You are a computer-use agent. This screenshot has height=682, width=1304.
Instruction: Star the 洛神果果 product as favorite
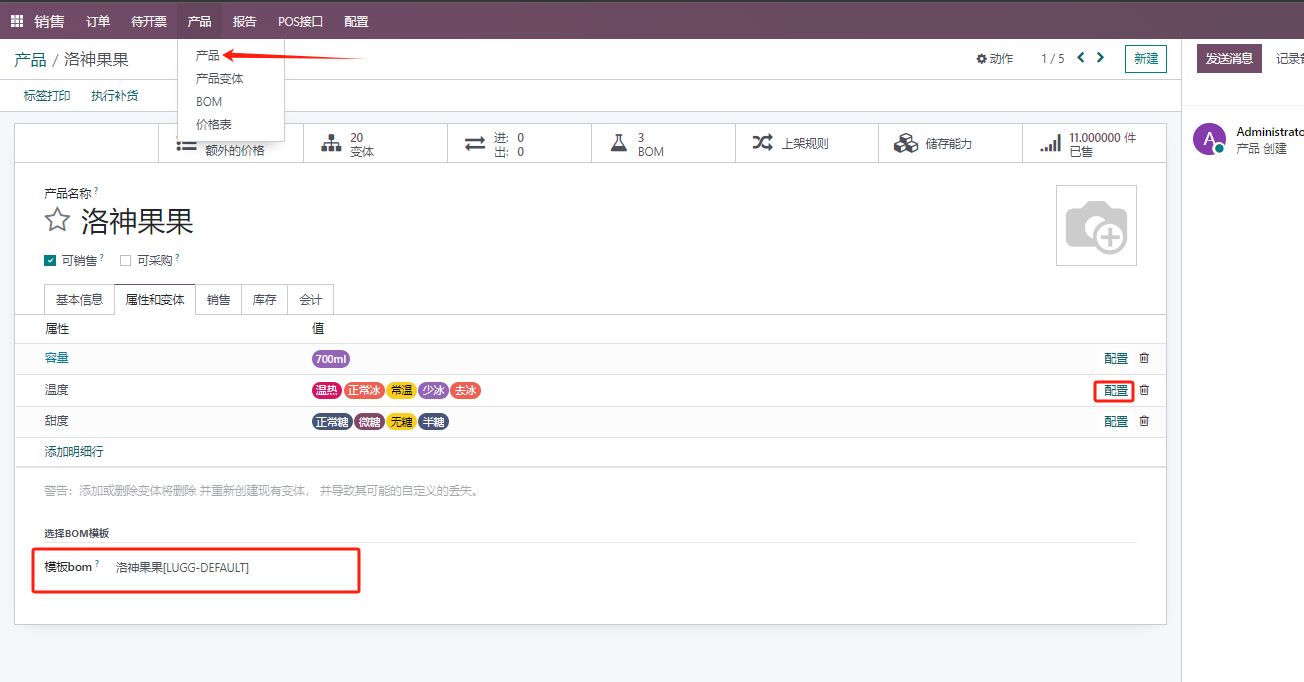tap(58, 221)
